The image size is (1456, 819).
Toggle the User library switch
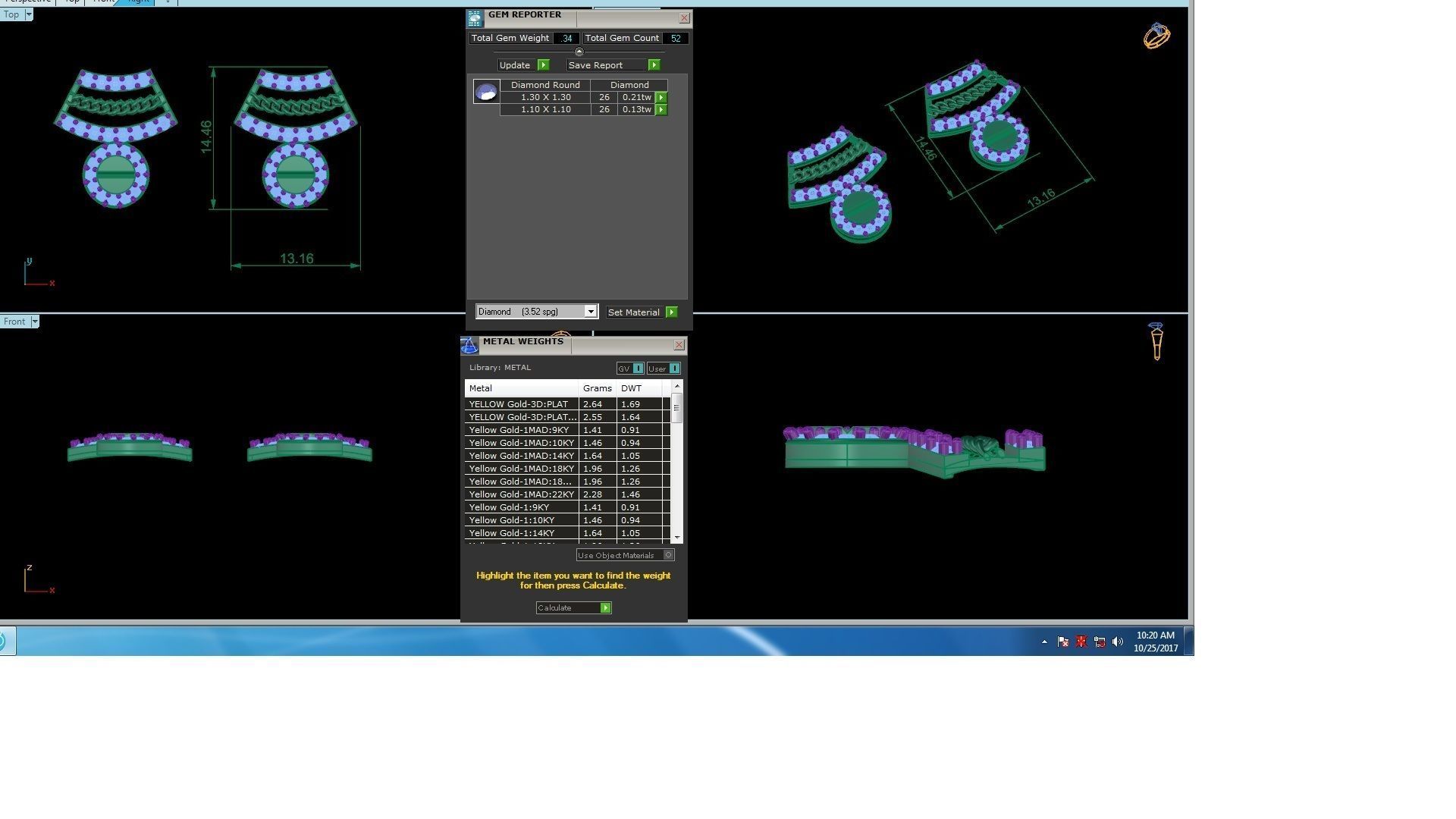[x=674, y=369]
